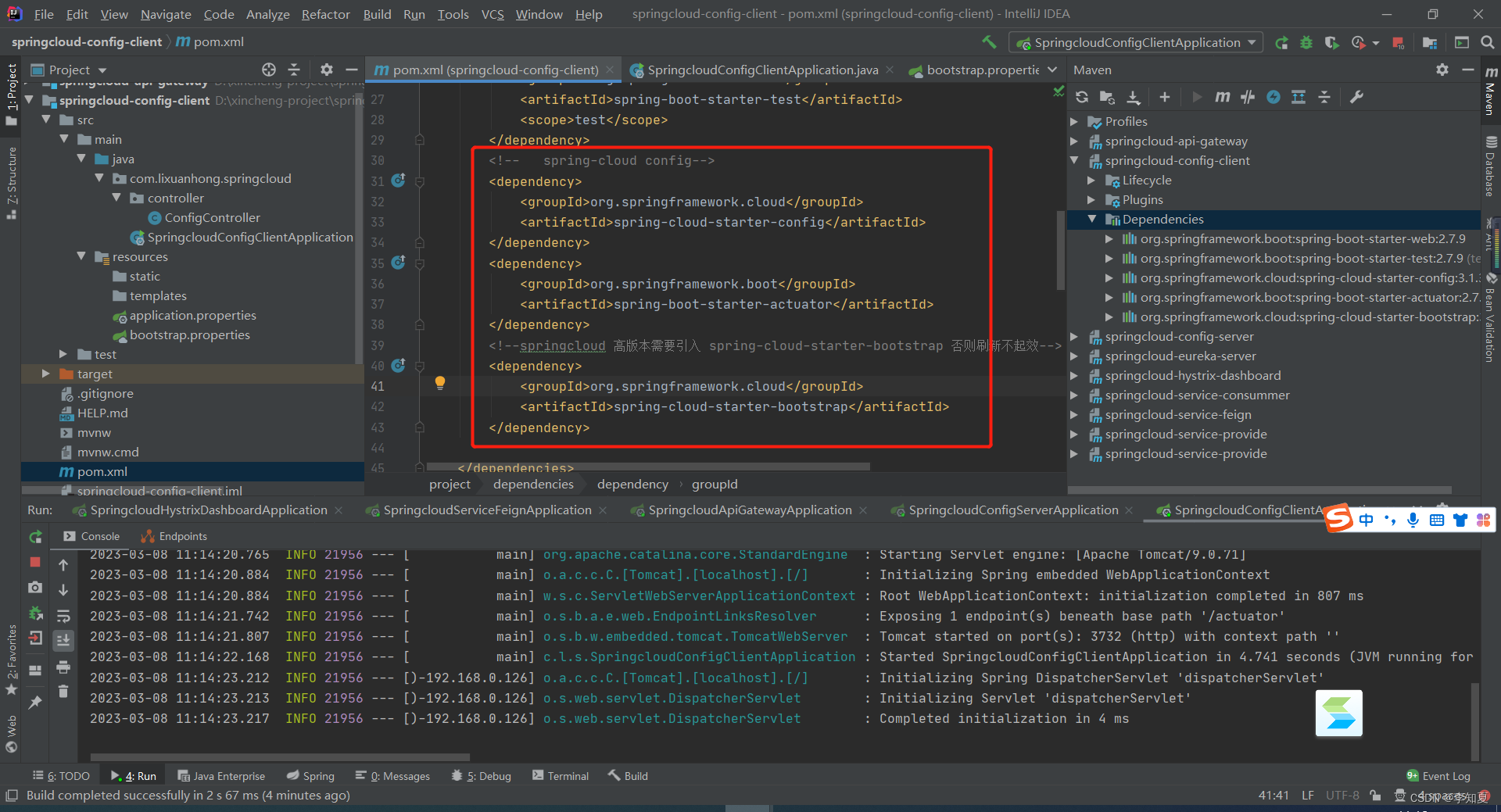The width and height of the screenshot is (1501, 812).
Task: Click the console horizontal scrollbar
Action: click(x=280, y=757)
